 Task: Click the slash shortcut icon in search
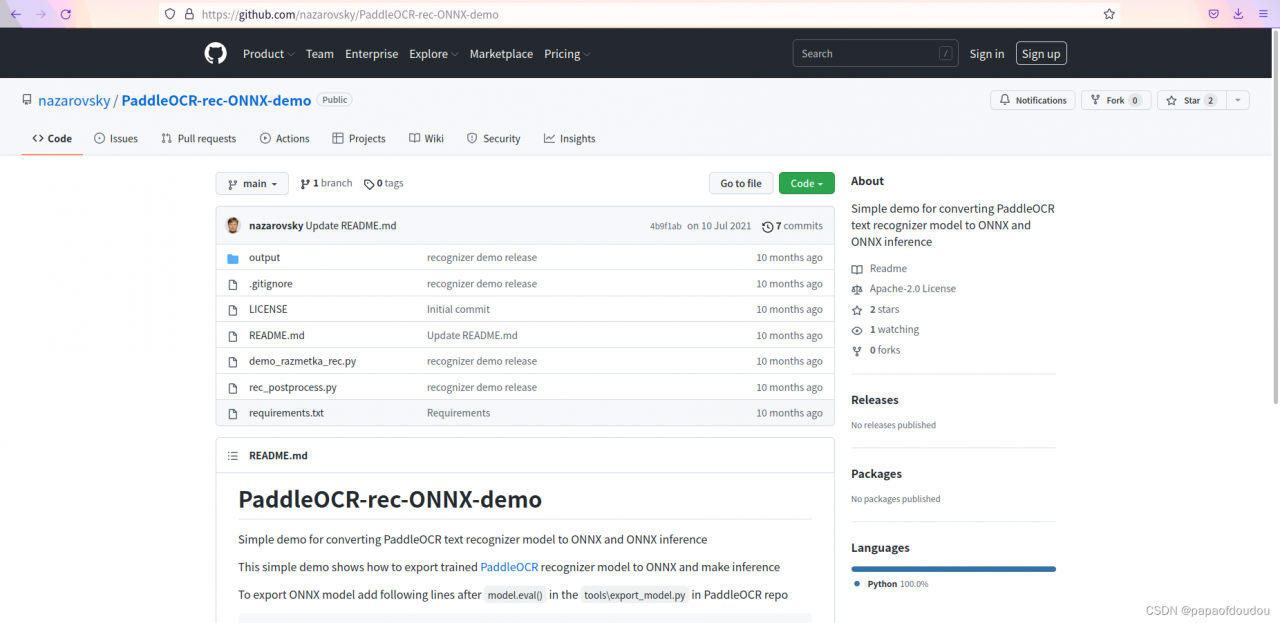945,54
